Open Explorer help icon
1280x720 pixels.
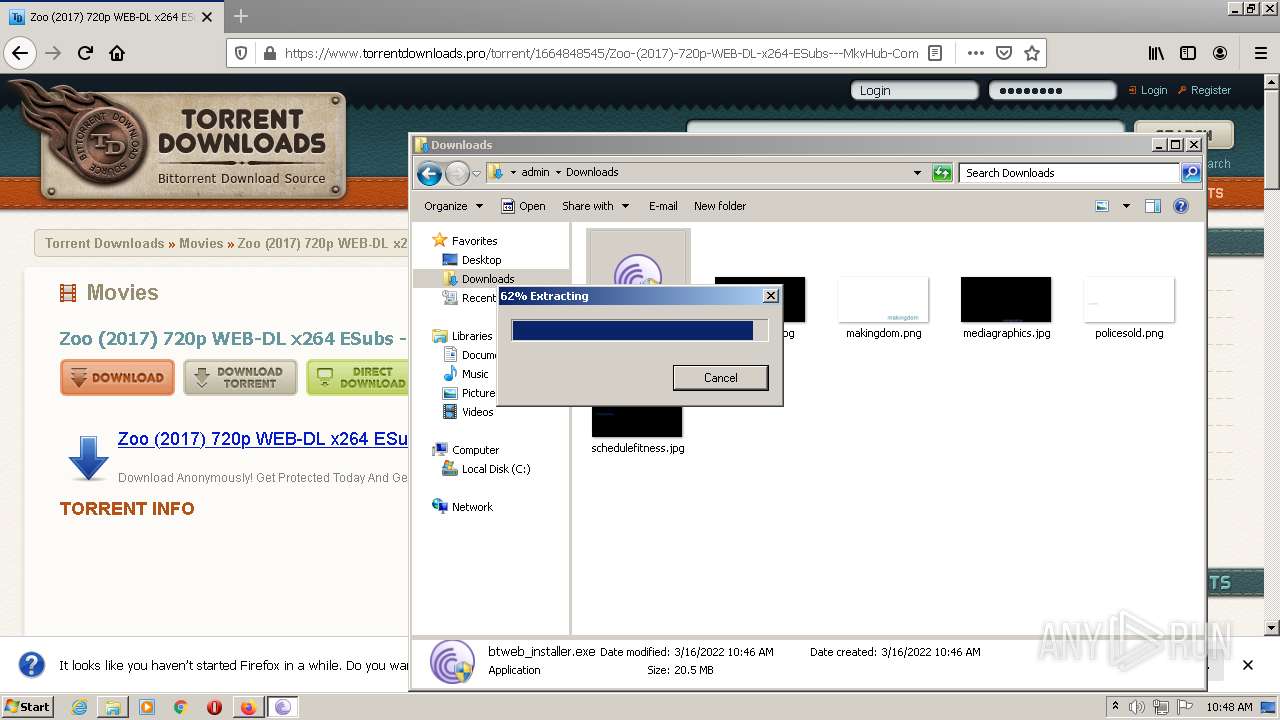point(1181,206)
